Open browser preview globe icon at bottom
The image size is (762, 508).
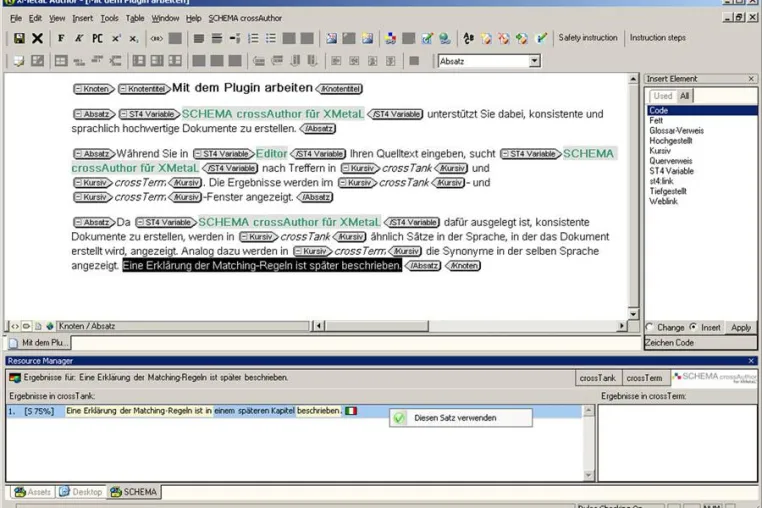(50, 326)
